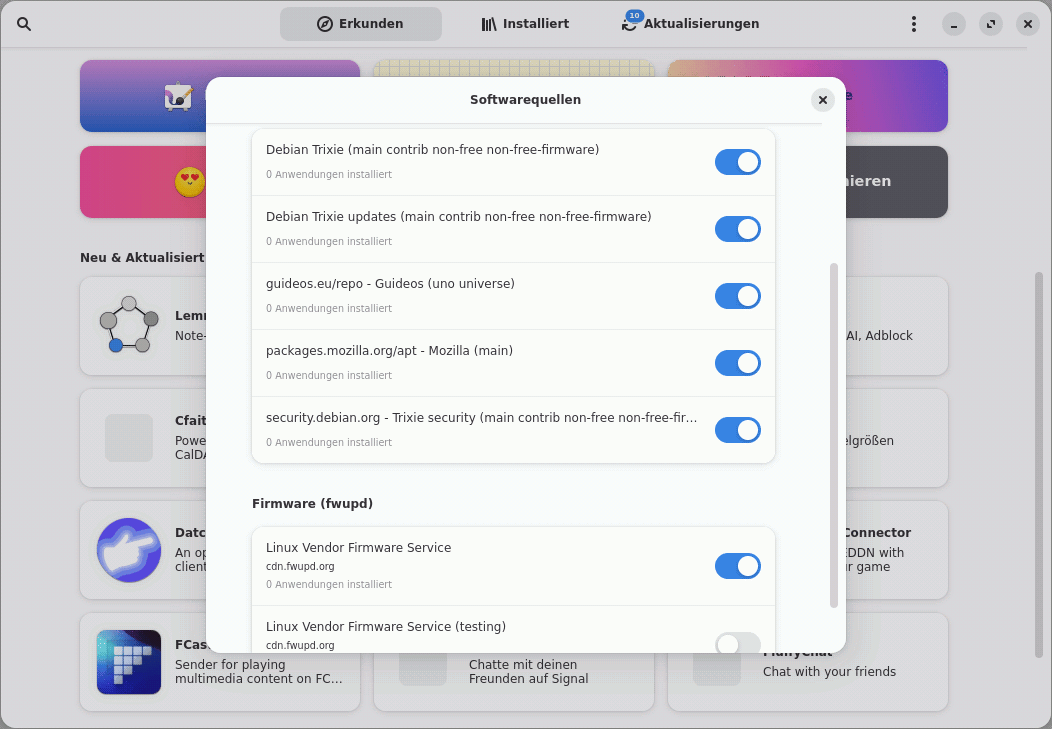Click the drawing board banner icon
Screen dimensions: 1052x729
tap(178, 97)
